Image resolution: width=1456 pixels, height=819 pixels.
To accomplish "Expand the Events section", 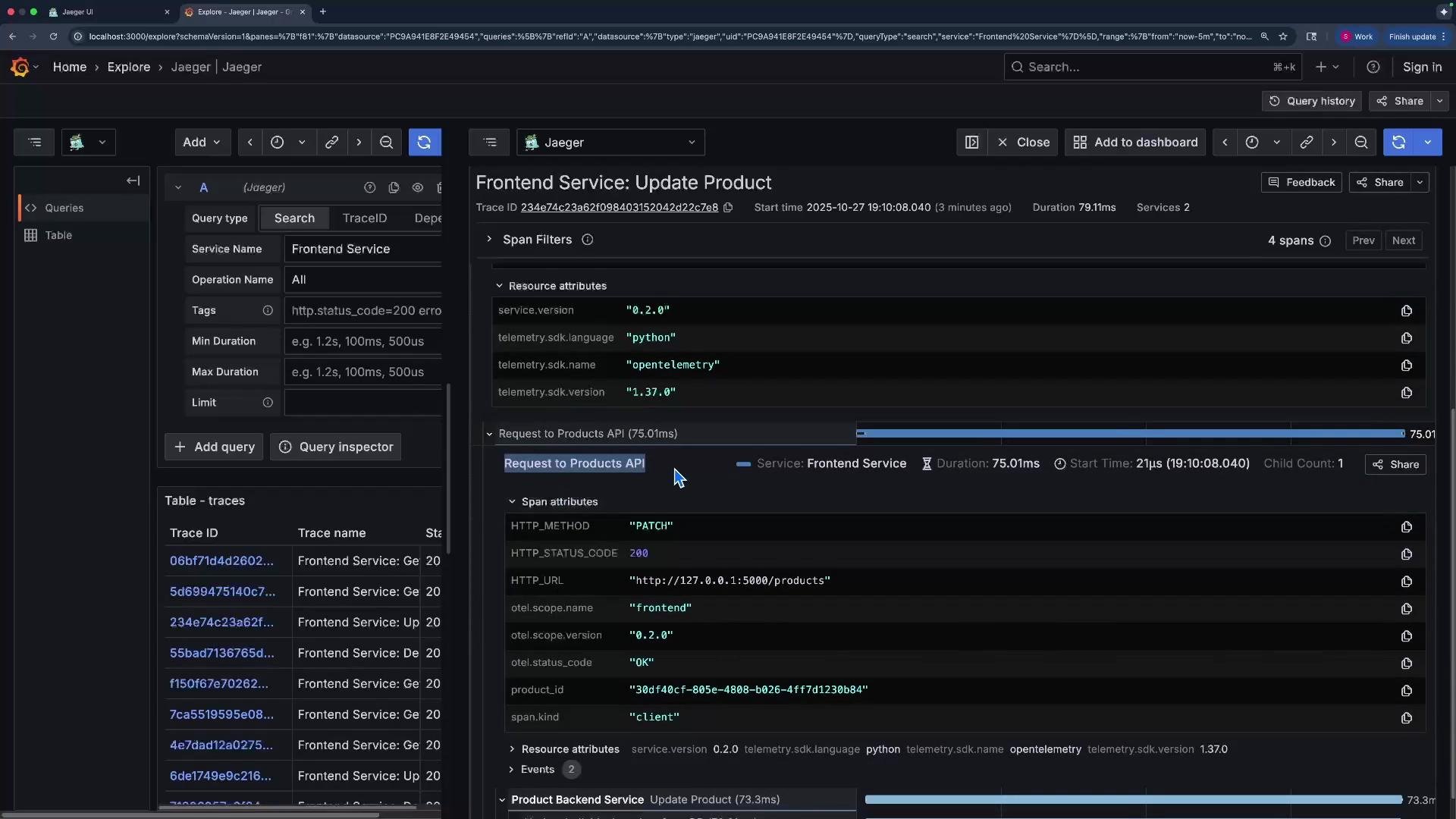I will pos(512,770).
